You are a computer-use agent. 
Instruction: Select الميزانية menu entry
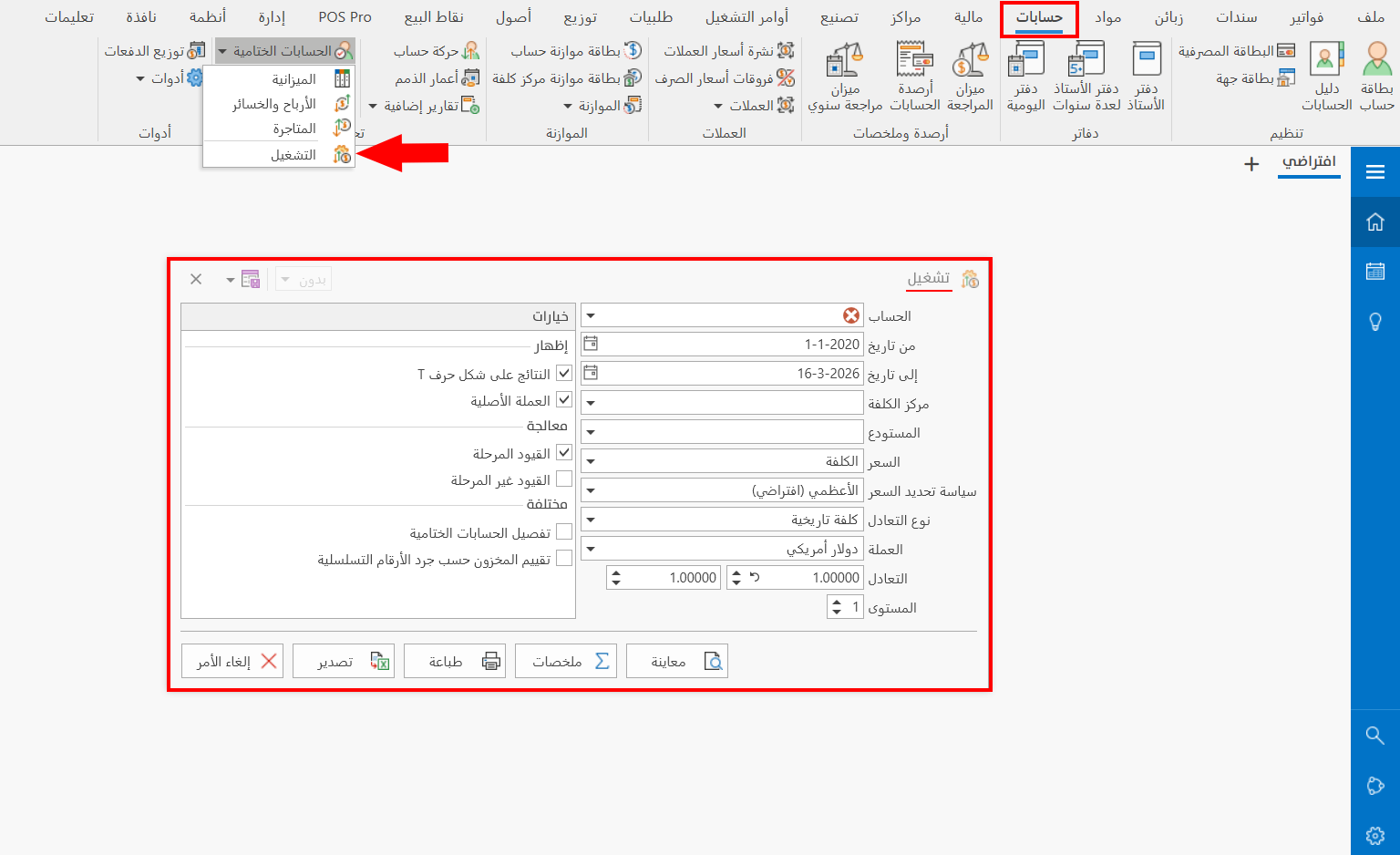[x=279, y=79]
